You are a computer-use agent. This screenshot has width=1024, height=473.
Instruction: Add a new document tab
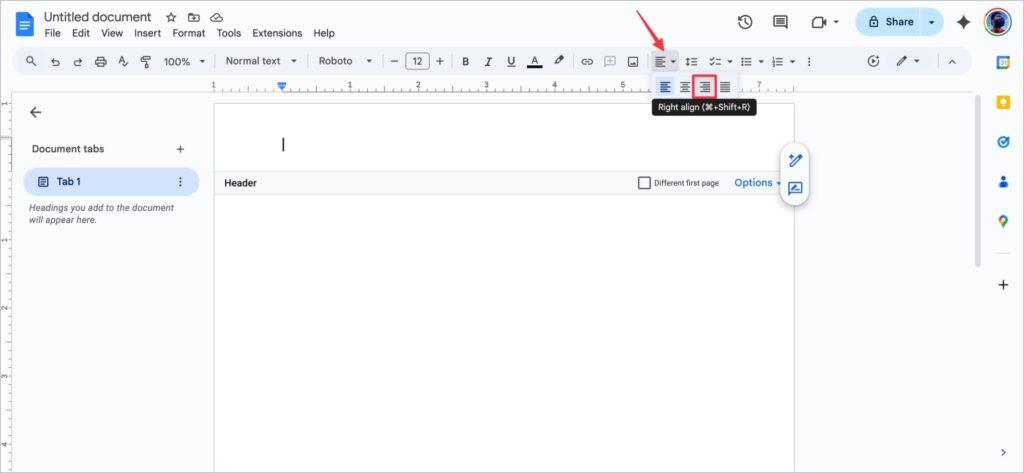[x=180, y=149]
